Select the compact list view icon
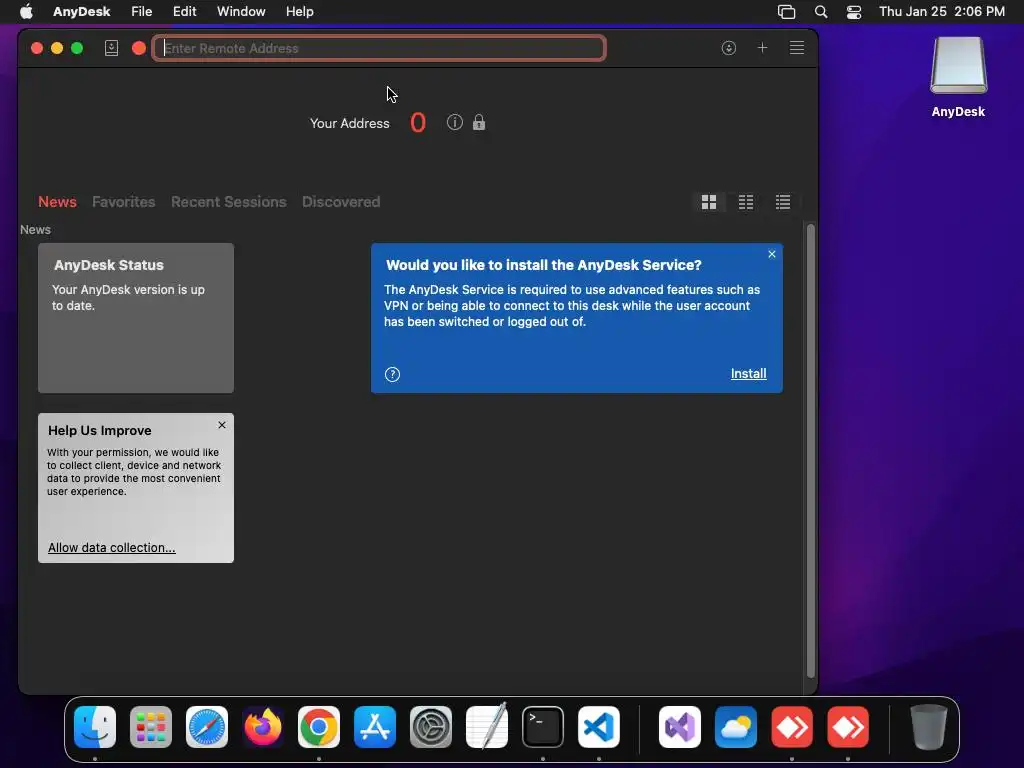Image resolution: width=1024 pixels, height=768 pixels. click(x=746, y=202)
